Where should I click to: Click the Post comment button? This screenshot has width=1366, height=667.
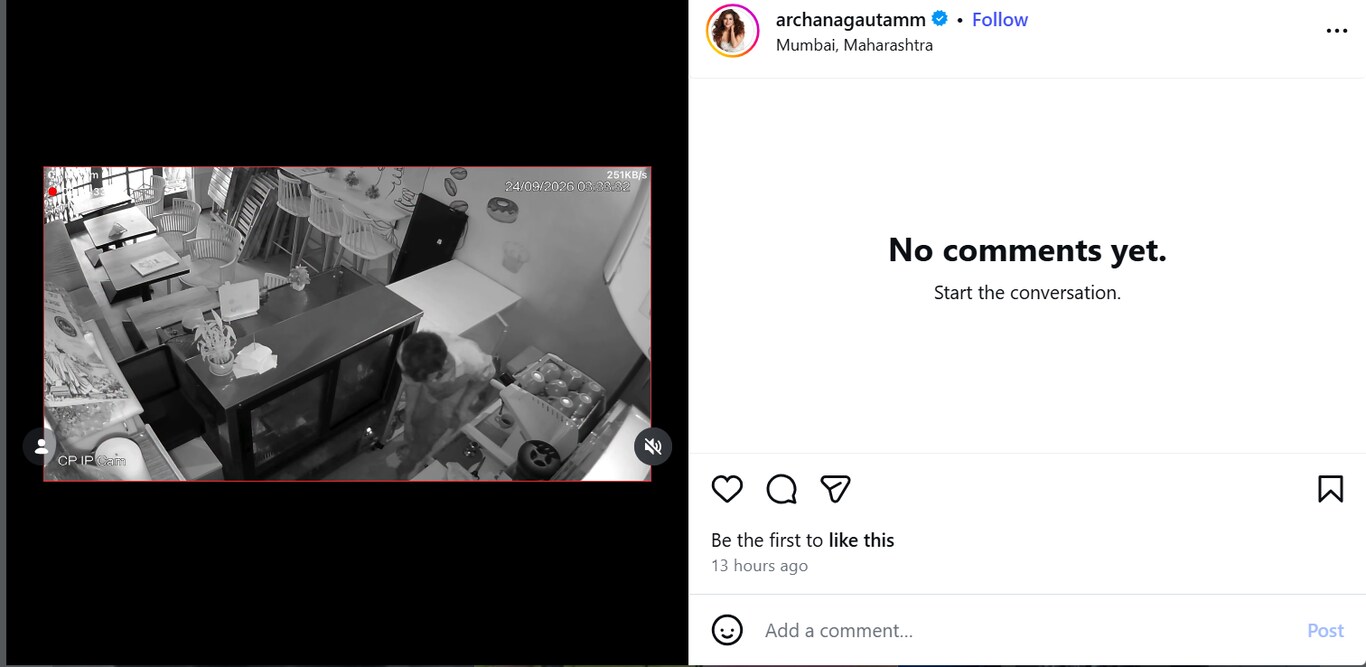point(1325,630)
